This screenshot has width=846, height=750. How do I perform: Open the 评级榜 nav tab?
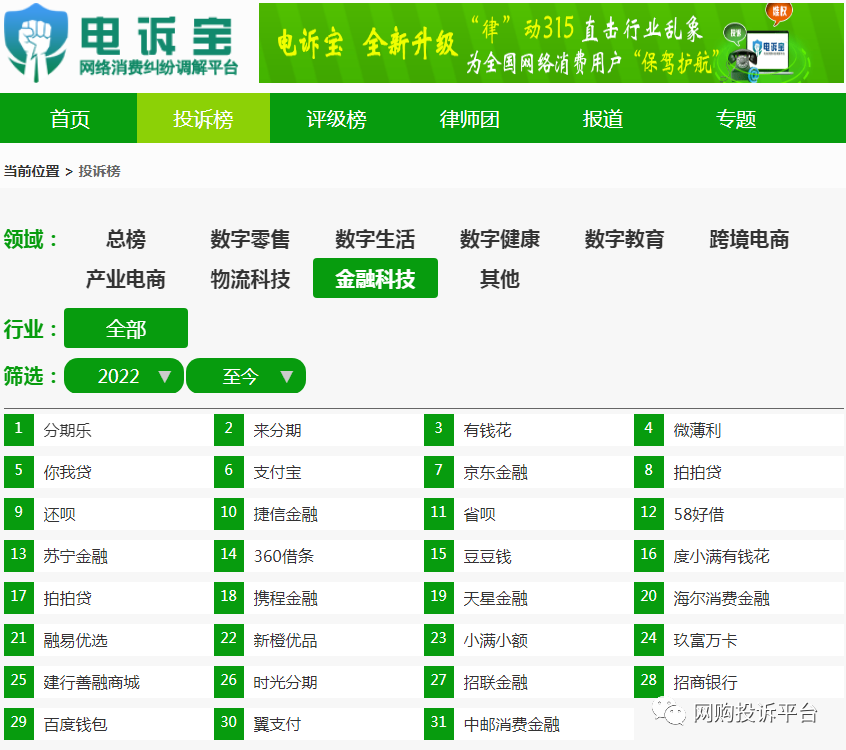336,119
